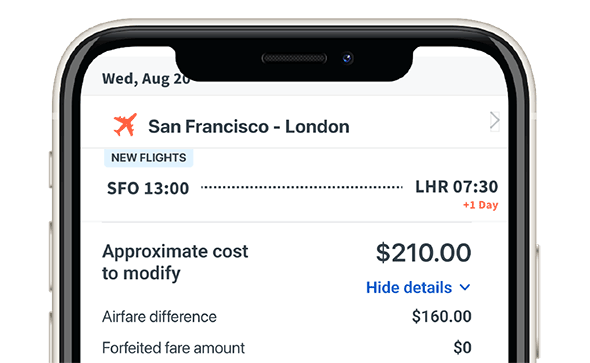Tap the NEW FLIGHTS badge

pyautogui.click(x=149, y=158)
